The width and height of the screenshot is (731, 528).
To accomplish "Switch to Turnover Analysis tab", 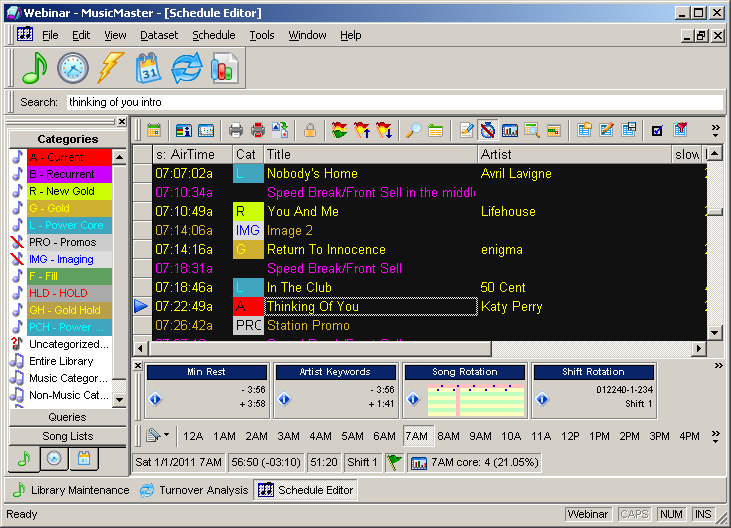I will [x=194, y=490].
